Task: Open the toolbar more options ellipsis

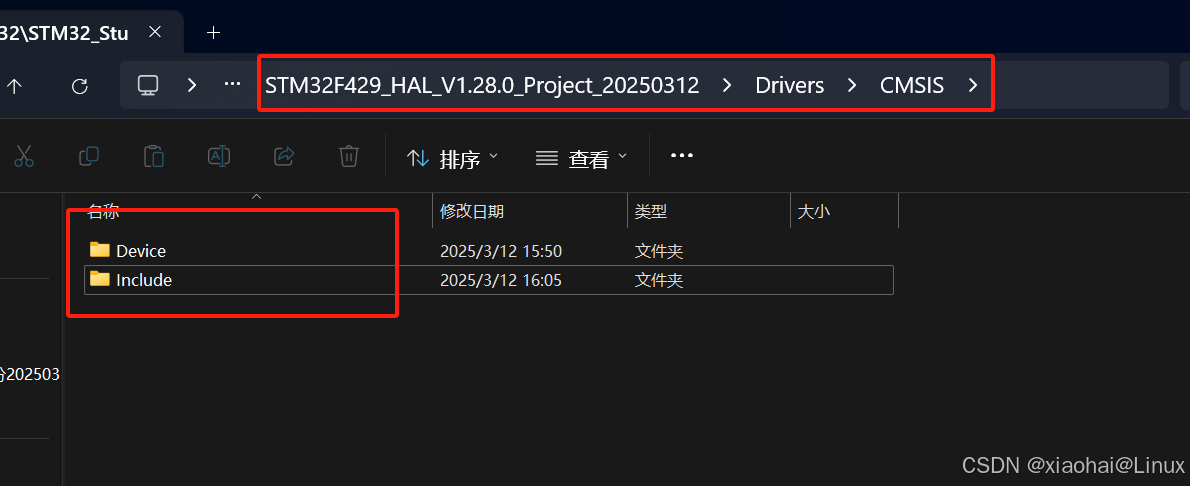Action: (682, 156)
